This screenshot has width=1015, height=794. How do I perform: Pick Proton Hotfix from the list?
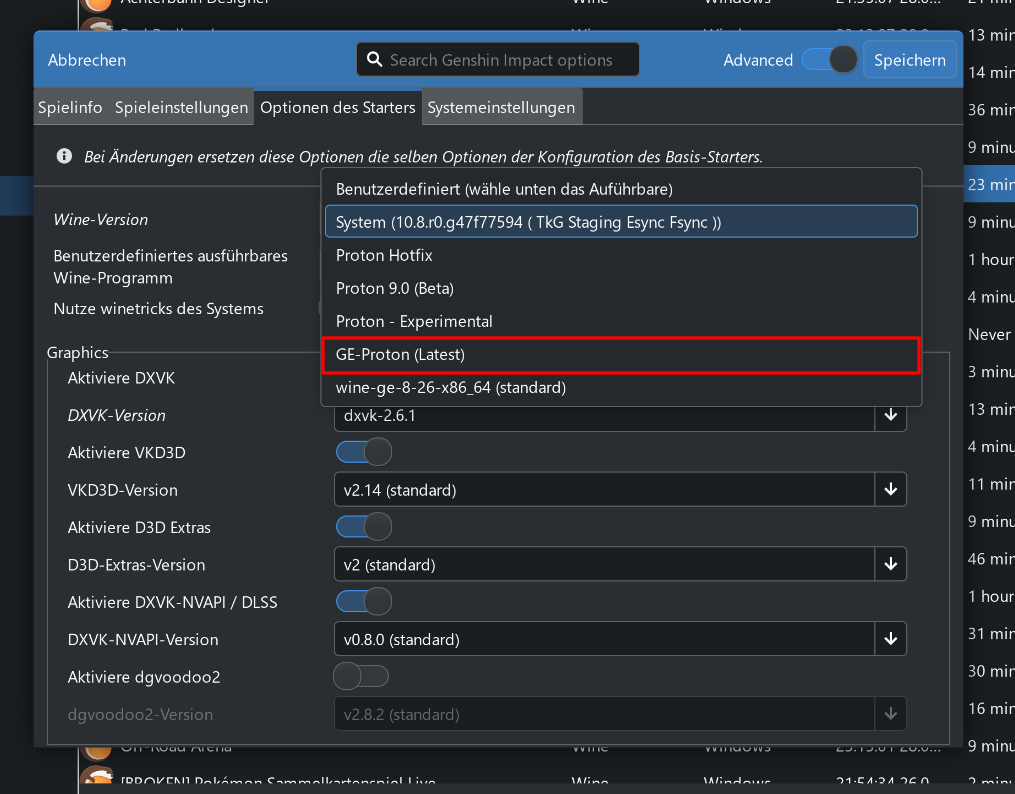click(621, 255)
